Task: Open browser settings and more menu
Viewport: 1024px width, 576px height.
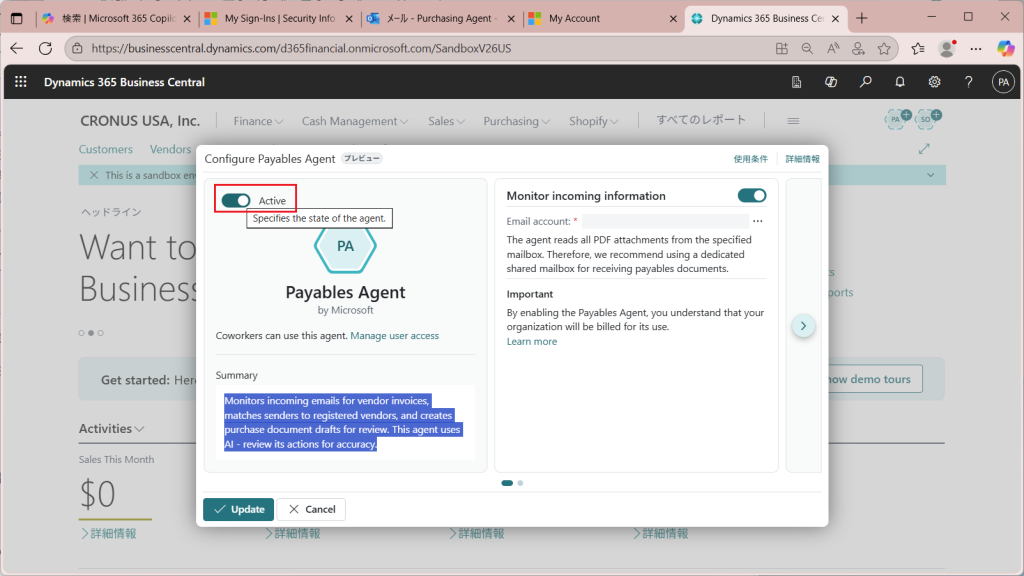Action: click(x=976, y=48)
